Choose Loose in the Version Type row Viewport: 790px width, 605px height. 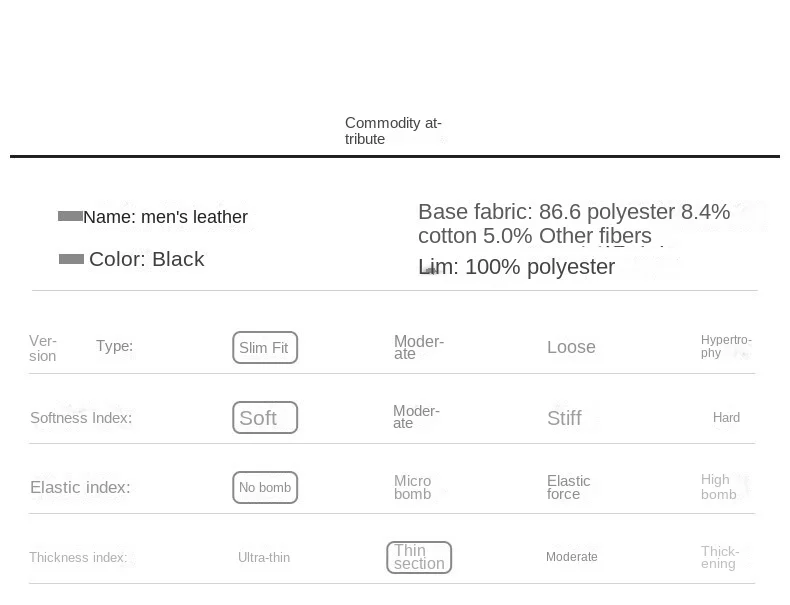coord(571,347)
